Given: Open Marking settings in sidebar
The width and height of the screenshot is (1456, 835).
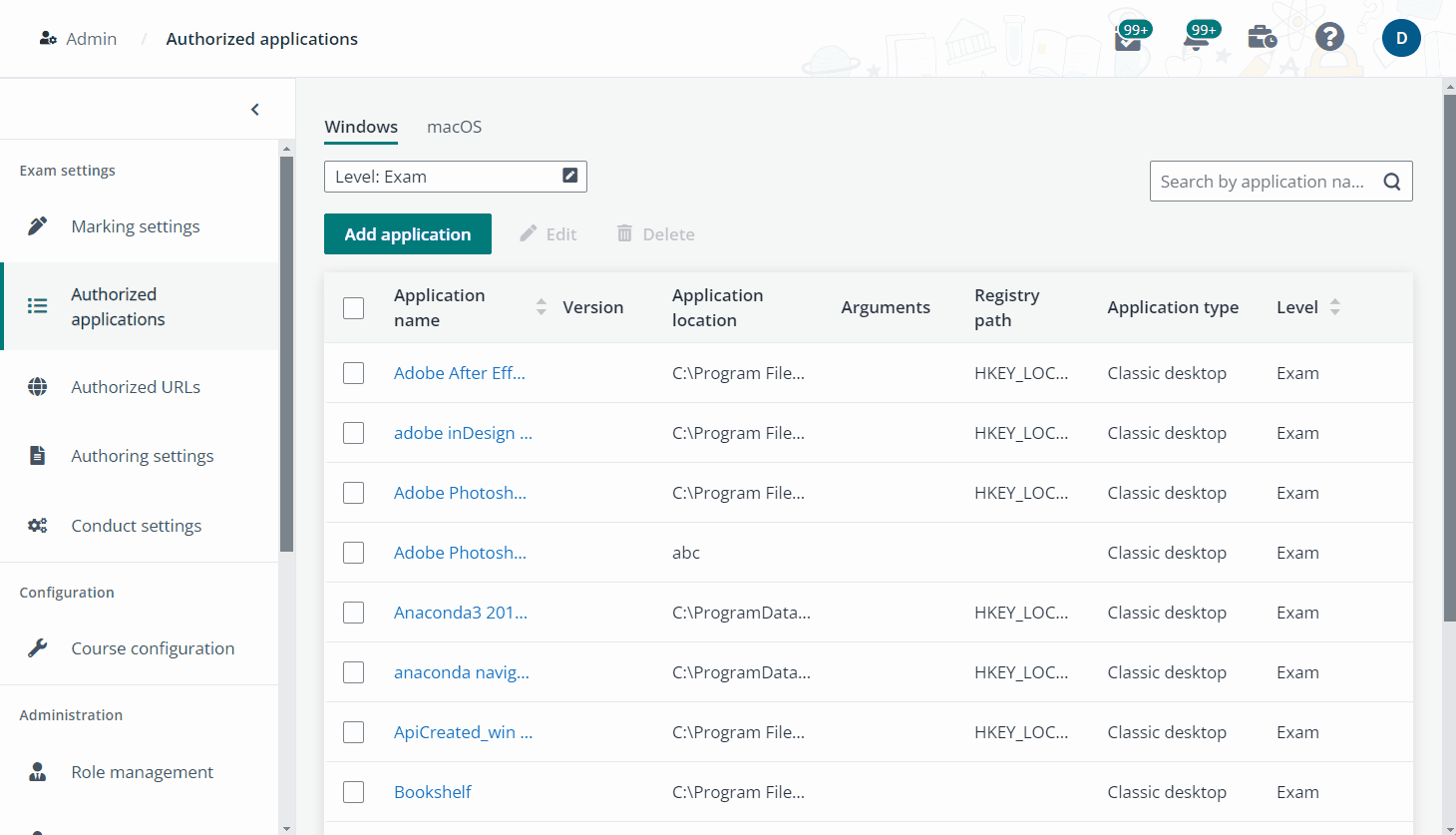Looking at the screenshot, I should (x=136, y=226).
